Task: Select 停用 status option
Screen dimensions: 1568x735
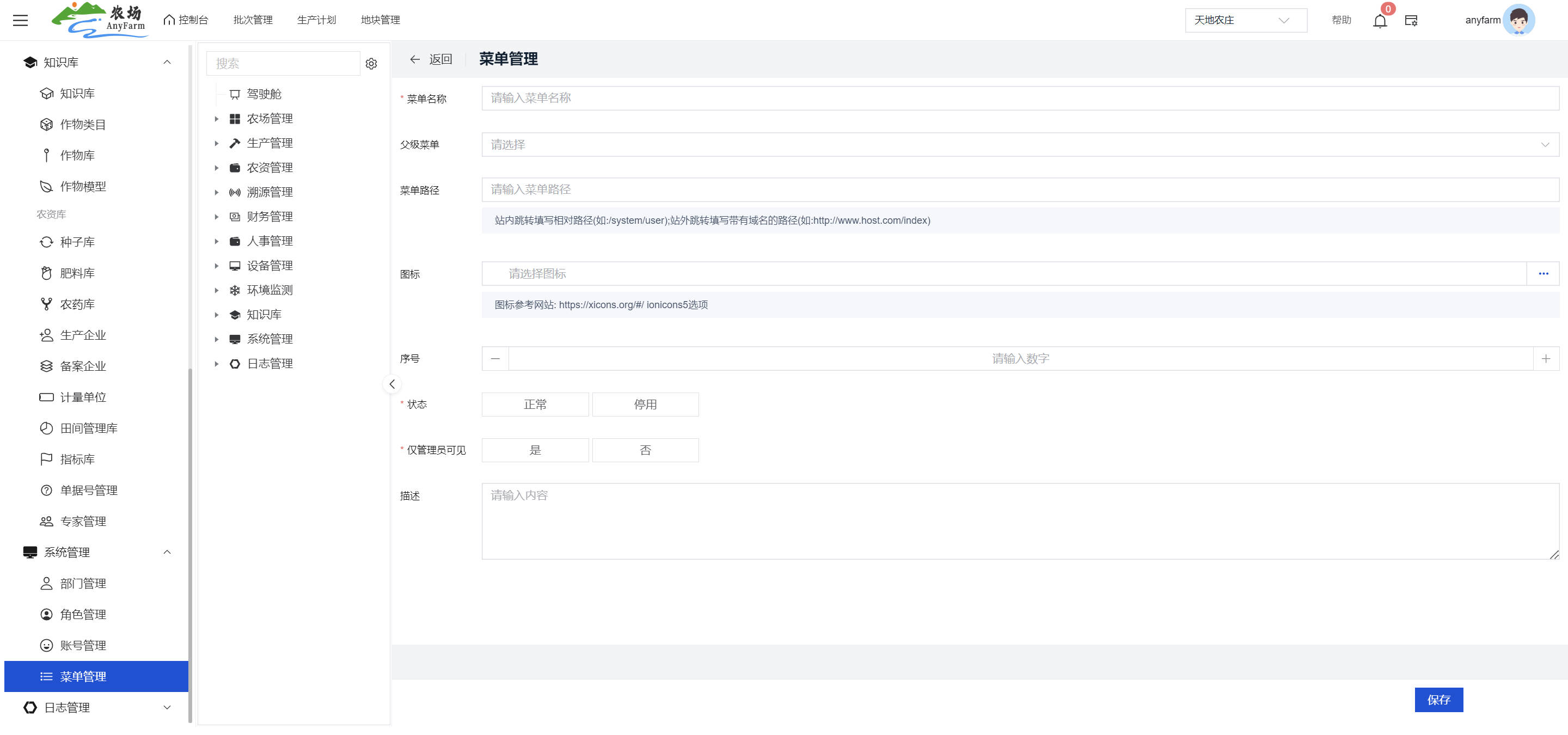Action: 645,405
